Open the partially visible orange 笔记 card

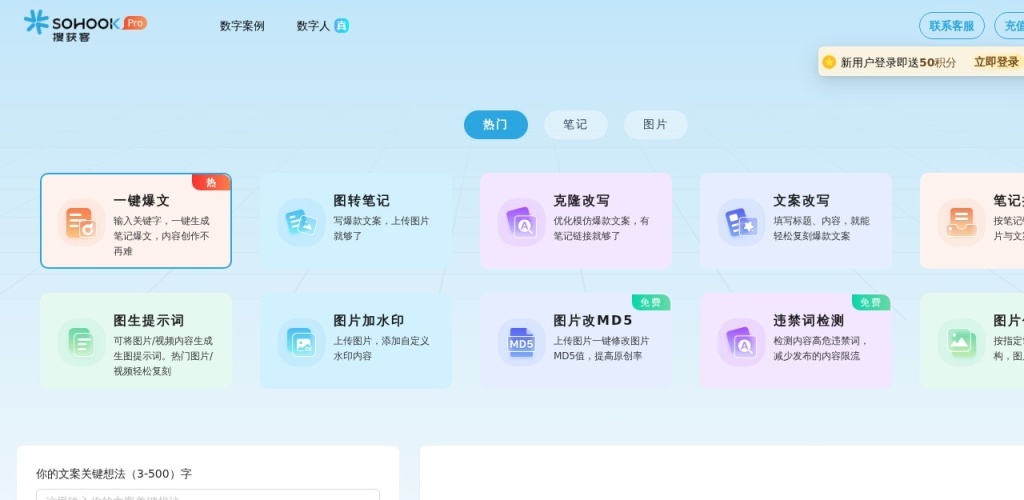tap(972, 221)
